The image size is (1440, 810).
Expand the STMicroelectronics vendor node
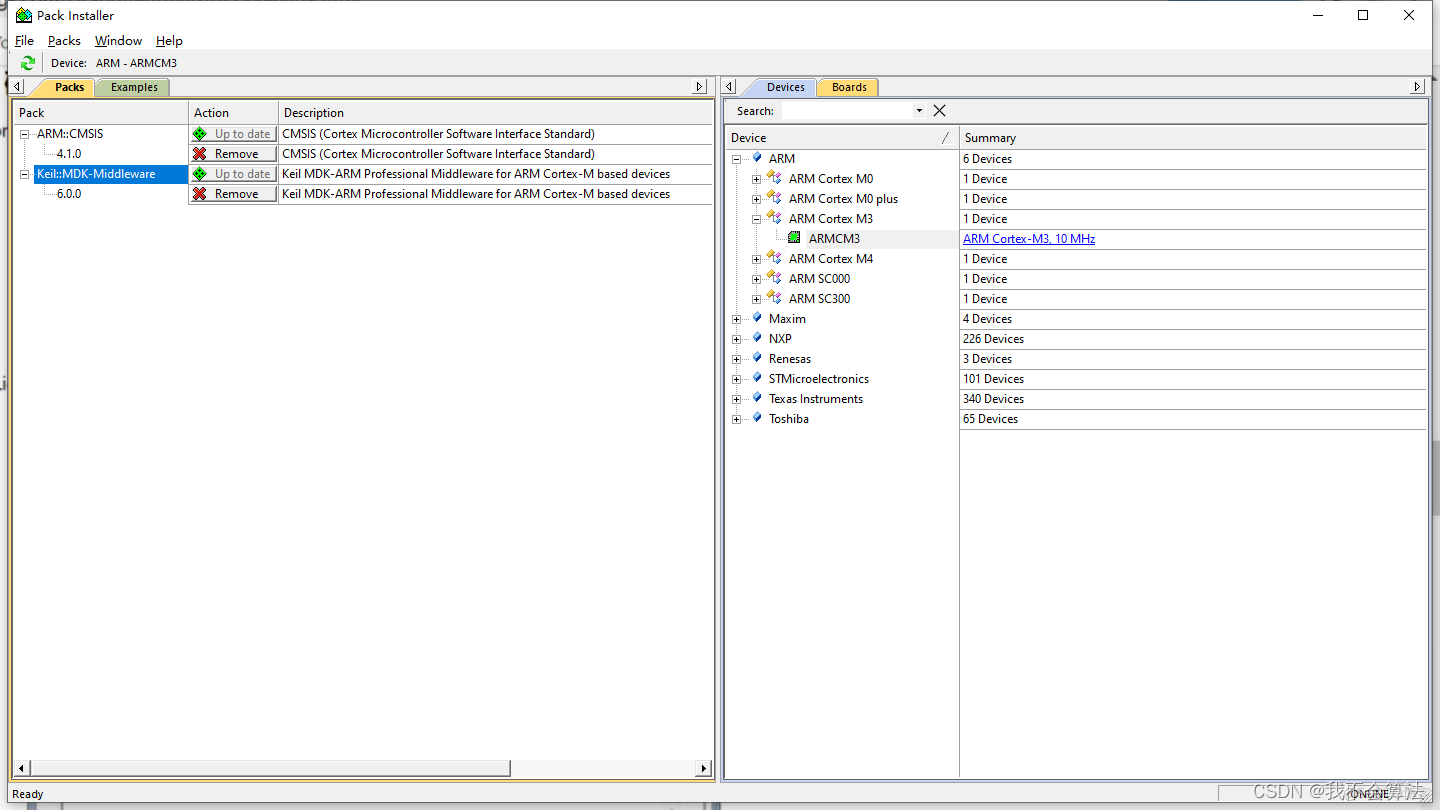(x=737, y=379)
